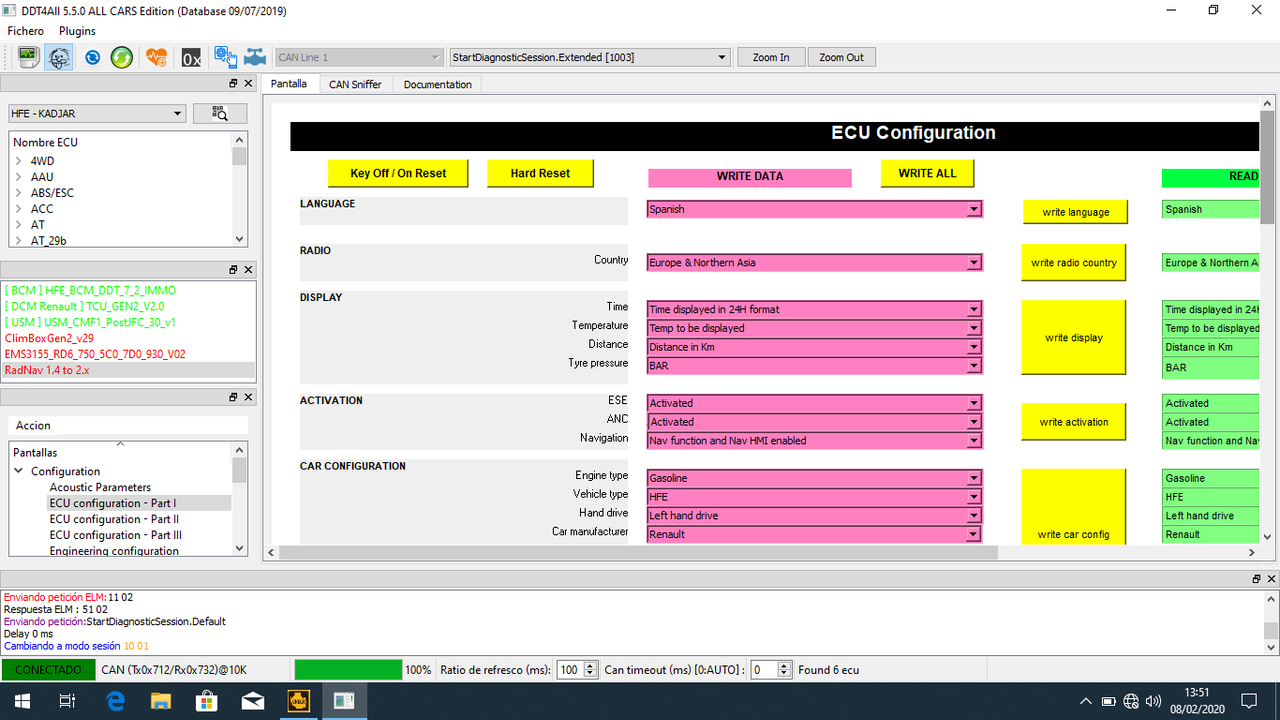Image resolution: width=1280 pixels, height=720 pixels.
Task: Switch to the CAN Sniffer tab
Action: point(355,84)
